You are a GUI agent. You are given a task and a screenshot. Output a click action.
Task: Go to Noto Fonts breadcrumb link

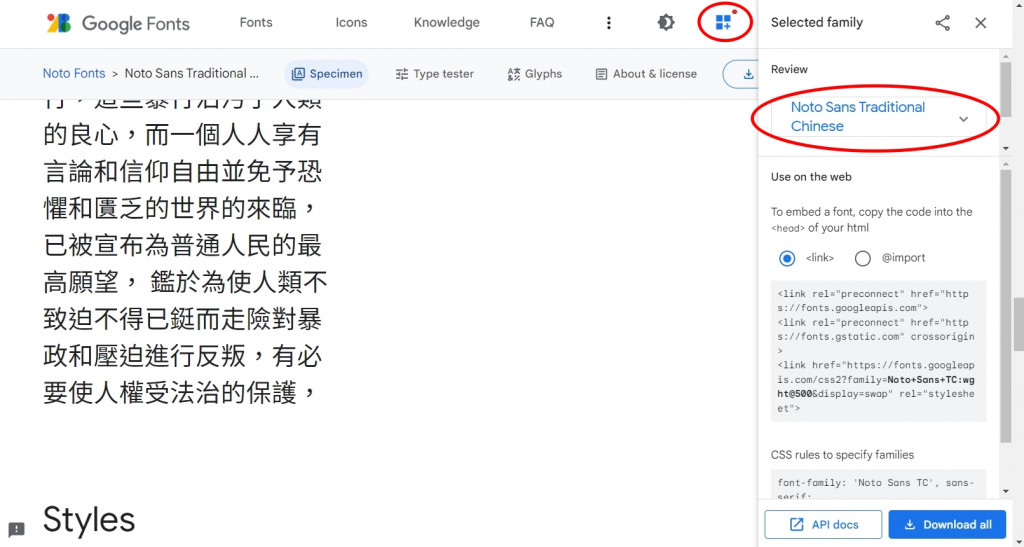point(74,73)
